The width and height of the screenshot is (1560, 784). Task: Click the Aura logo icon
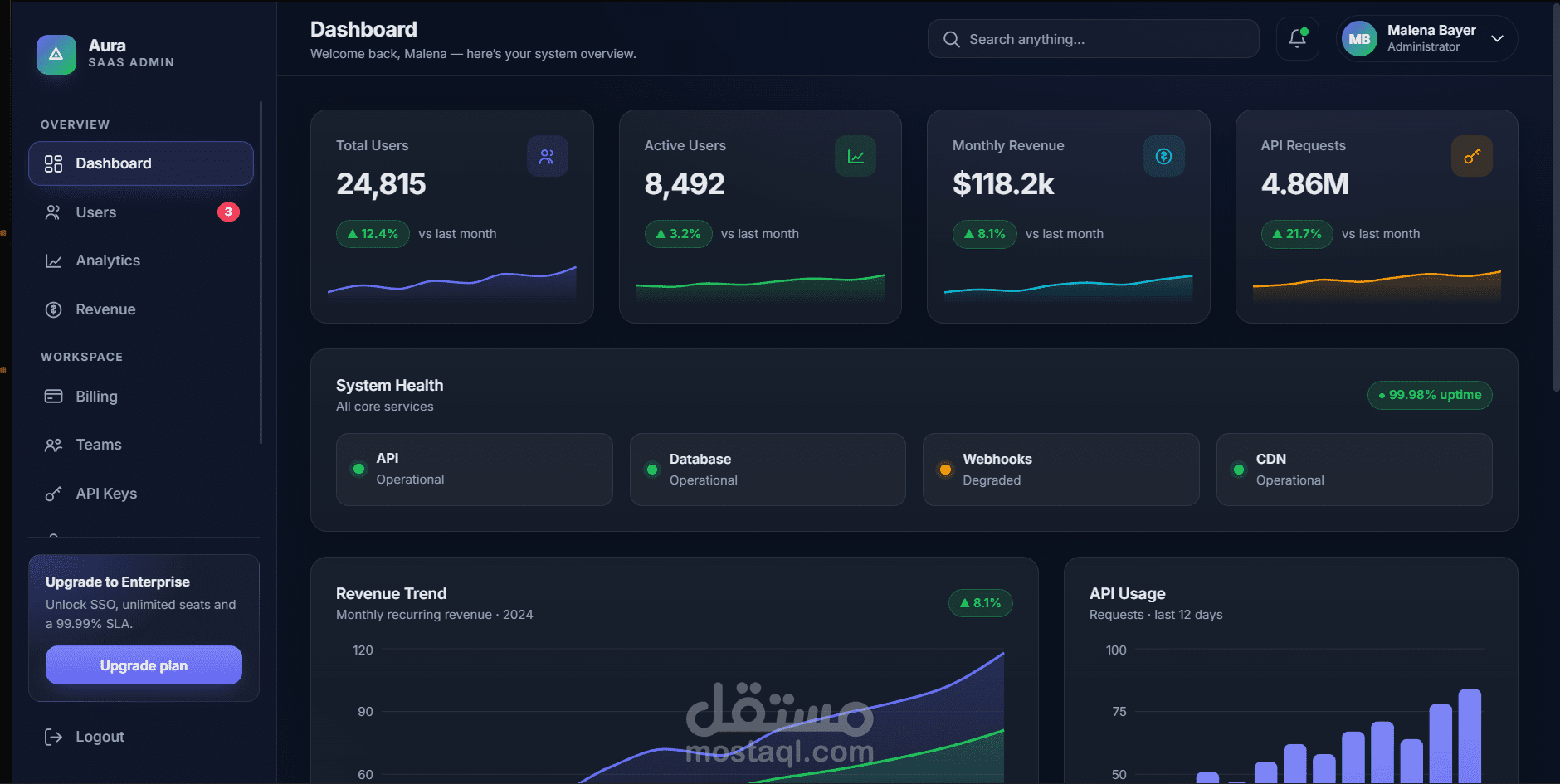click(x=56, y=54)
